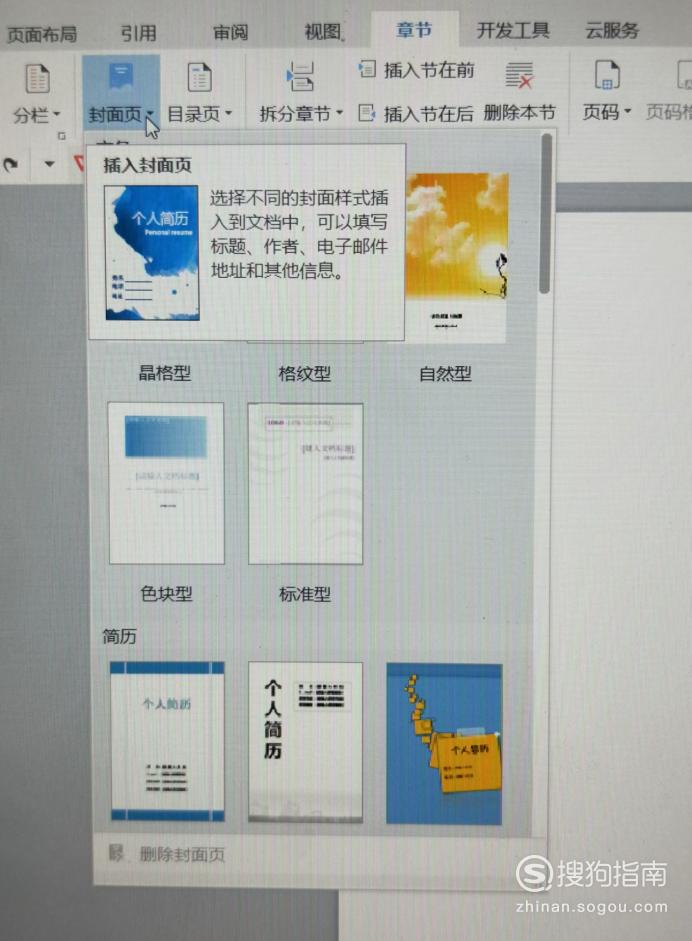Expand the 拆分章节 dropdown arrow
Viewport: 692px width, 941px height.
339,112
